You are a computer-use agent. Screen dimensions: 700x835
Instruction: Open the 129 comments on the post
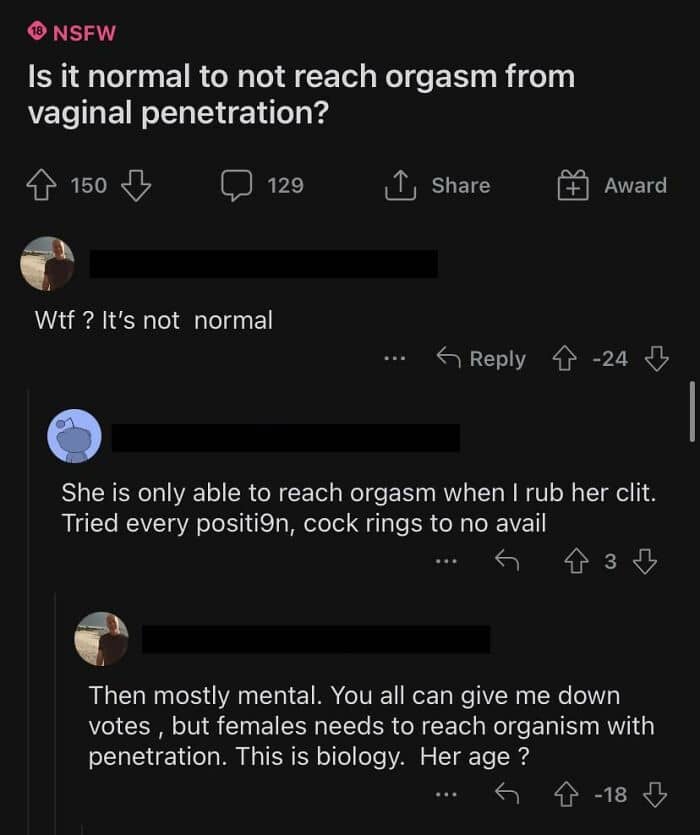[263, 186]
